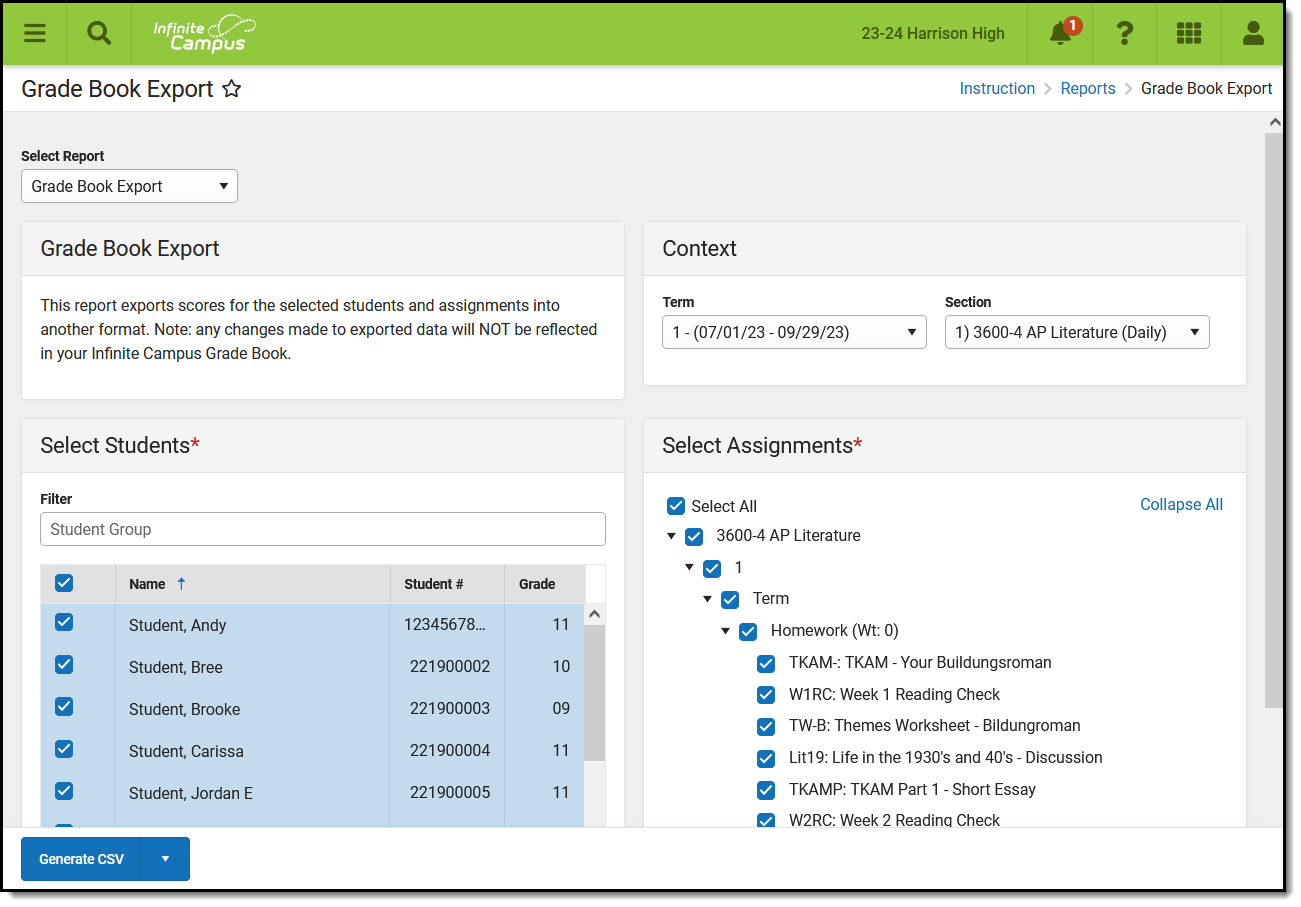Collapse the Term tree node

[708, 599]
